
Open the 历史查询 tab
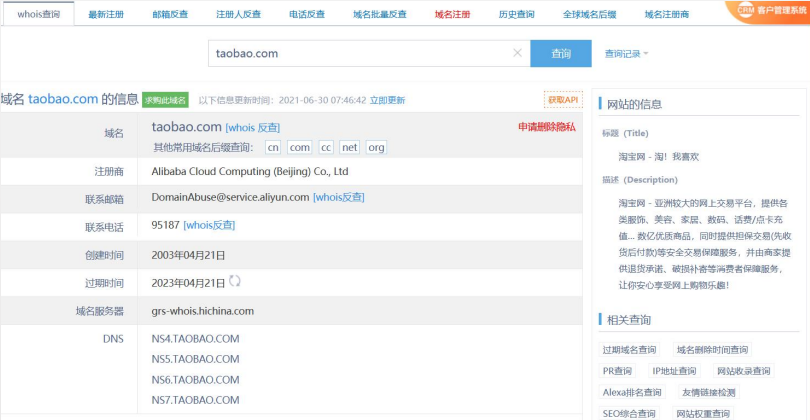(517, 14)
